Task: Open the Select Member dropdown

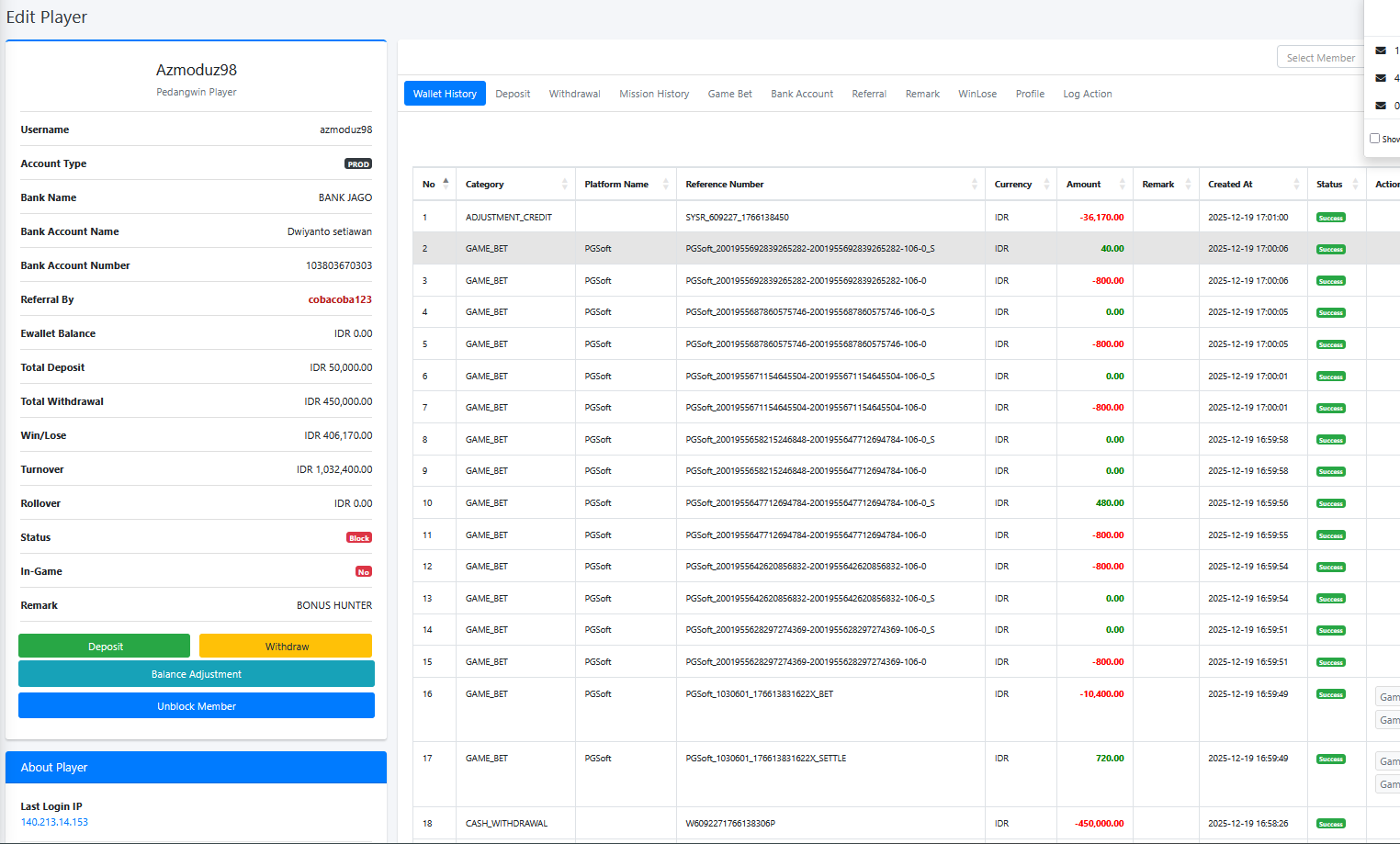Action: pyautogui.click(x=1320, y=57)
